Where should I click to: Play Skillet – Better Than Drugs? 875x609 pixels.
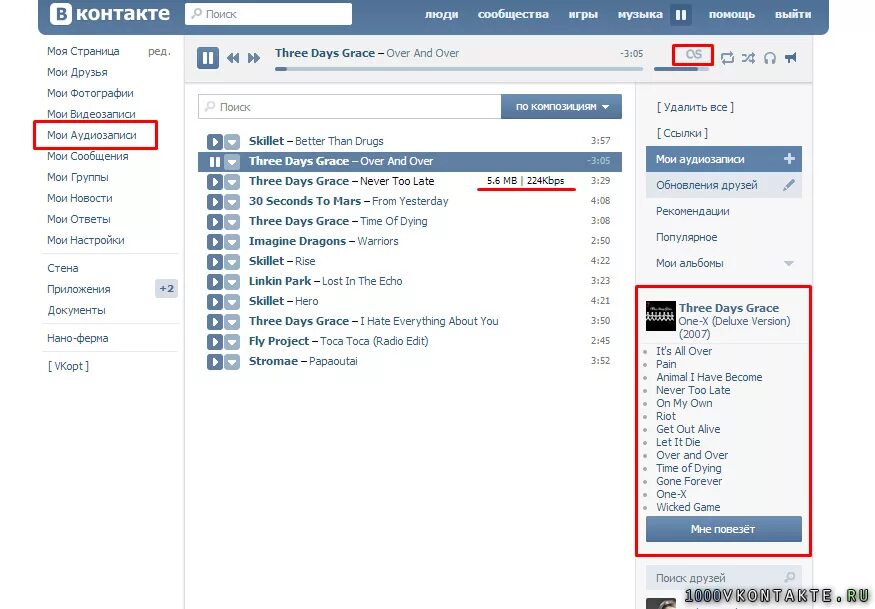[x=215, y=142]
